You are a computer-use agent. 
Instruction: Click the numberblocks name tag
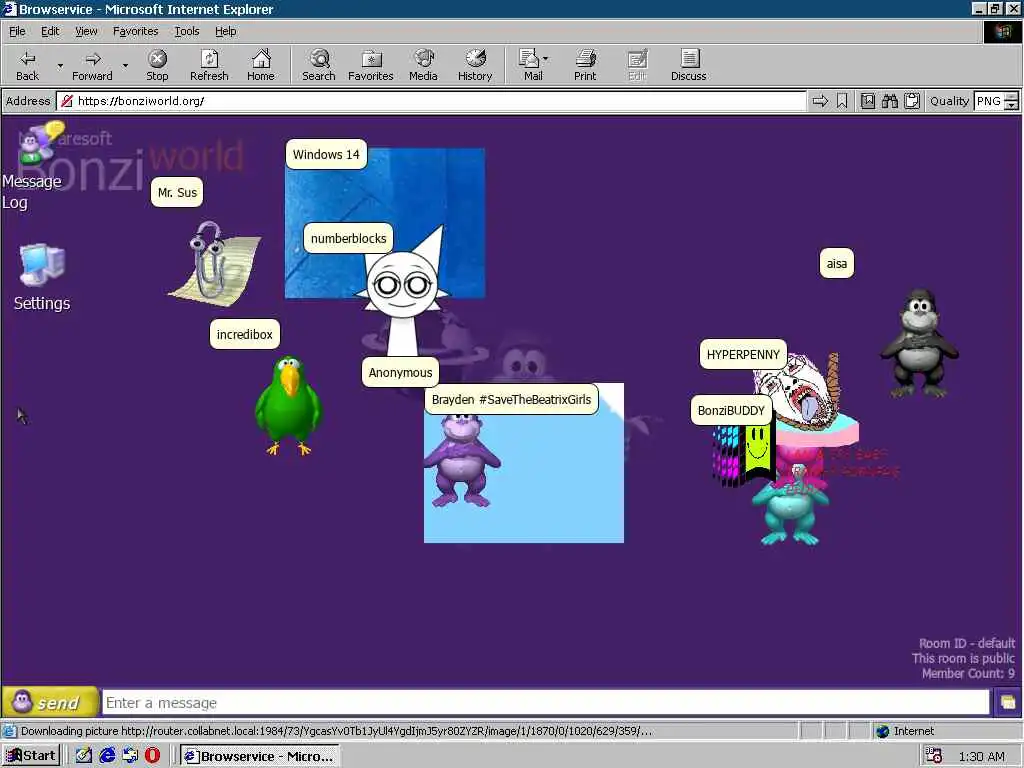(x=349, y=239)
